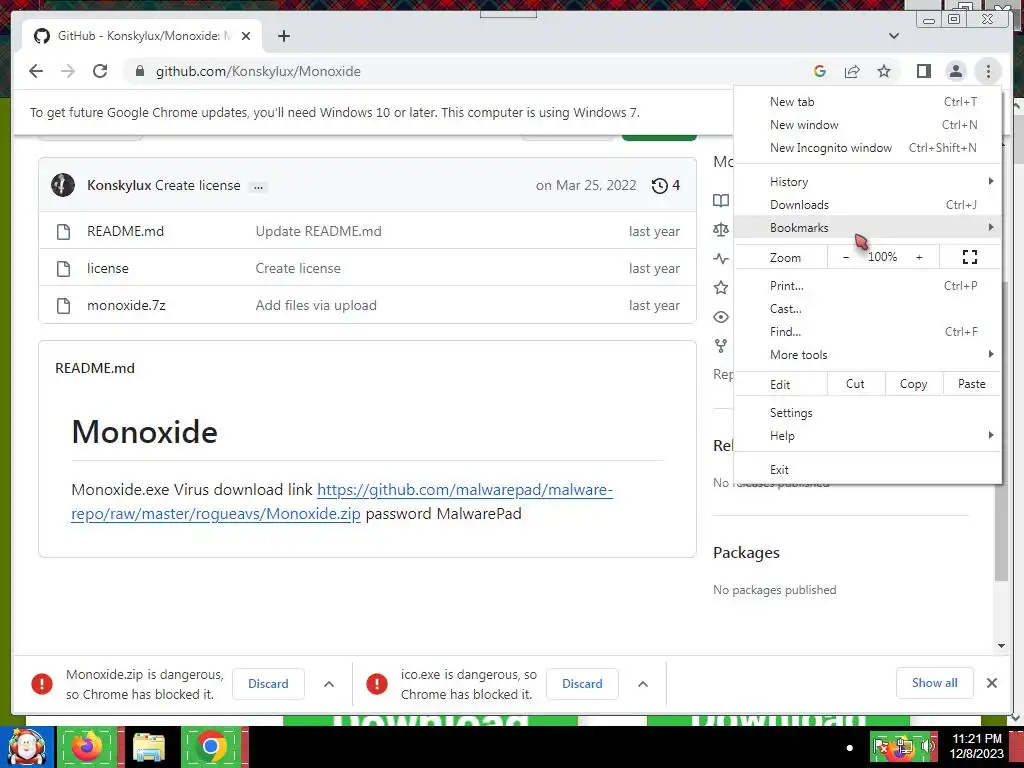Close the GitHub Monoxide tab
Screen dimensions: 1024x768
(x=246, y=36)
